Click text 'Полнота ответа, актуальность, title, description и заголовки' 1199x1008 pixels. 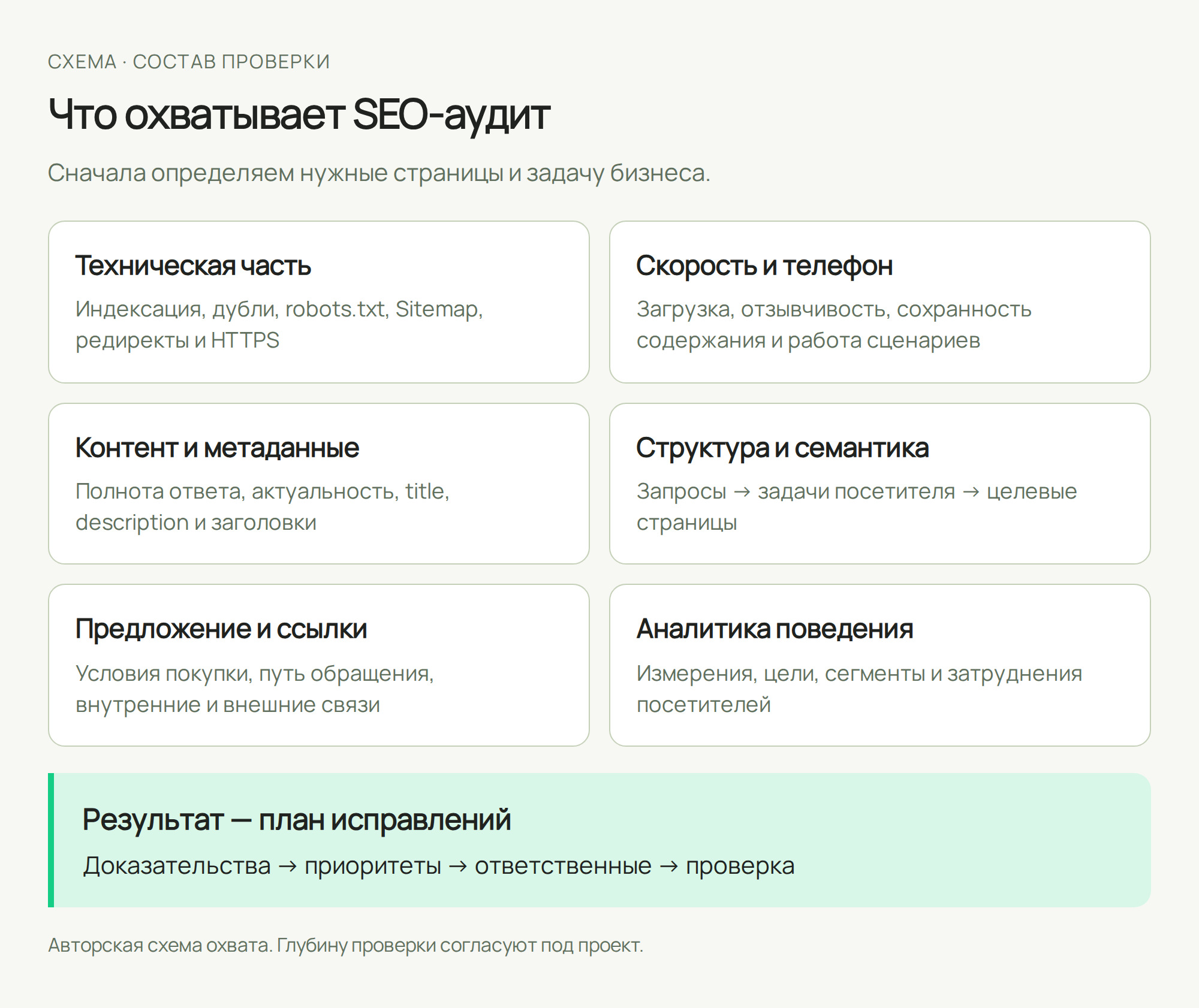click(263, 506)
